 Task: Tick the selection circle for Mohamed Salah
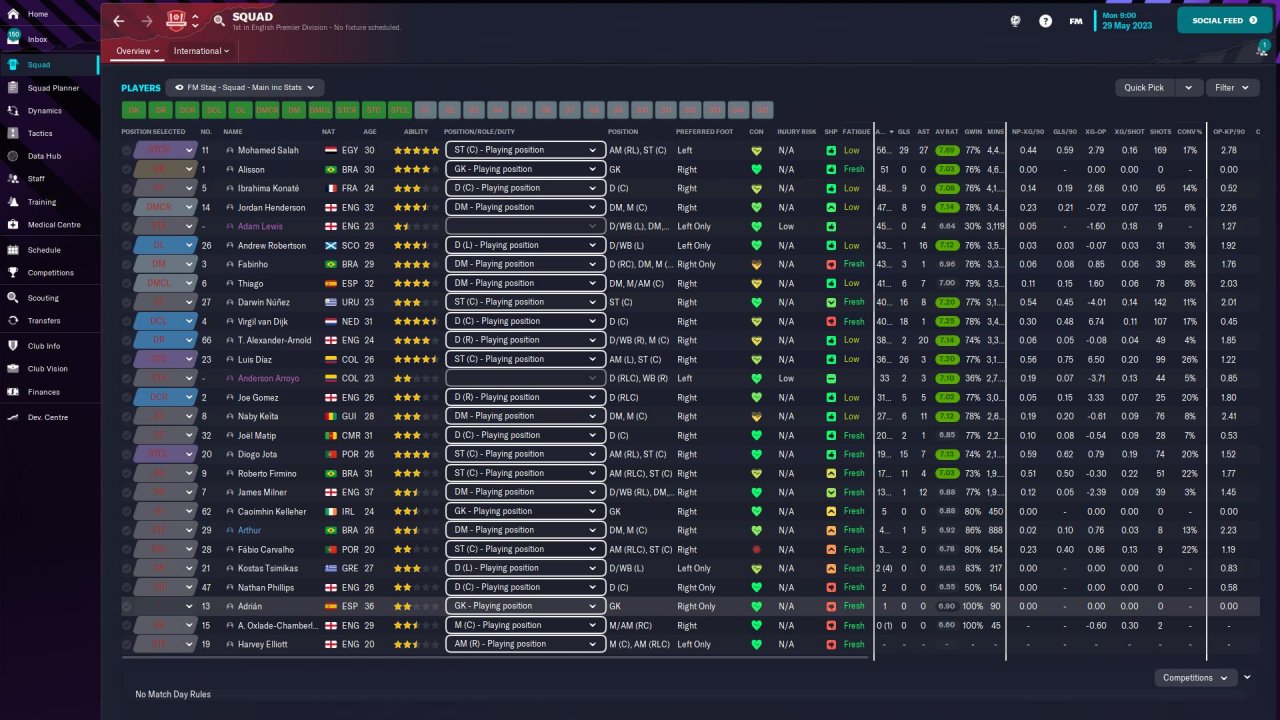tap(127, 151)
